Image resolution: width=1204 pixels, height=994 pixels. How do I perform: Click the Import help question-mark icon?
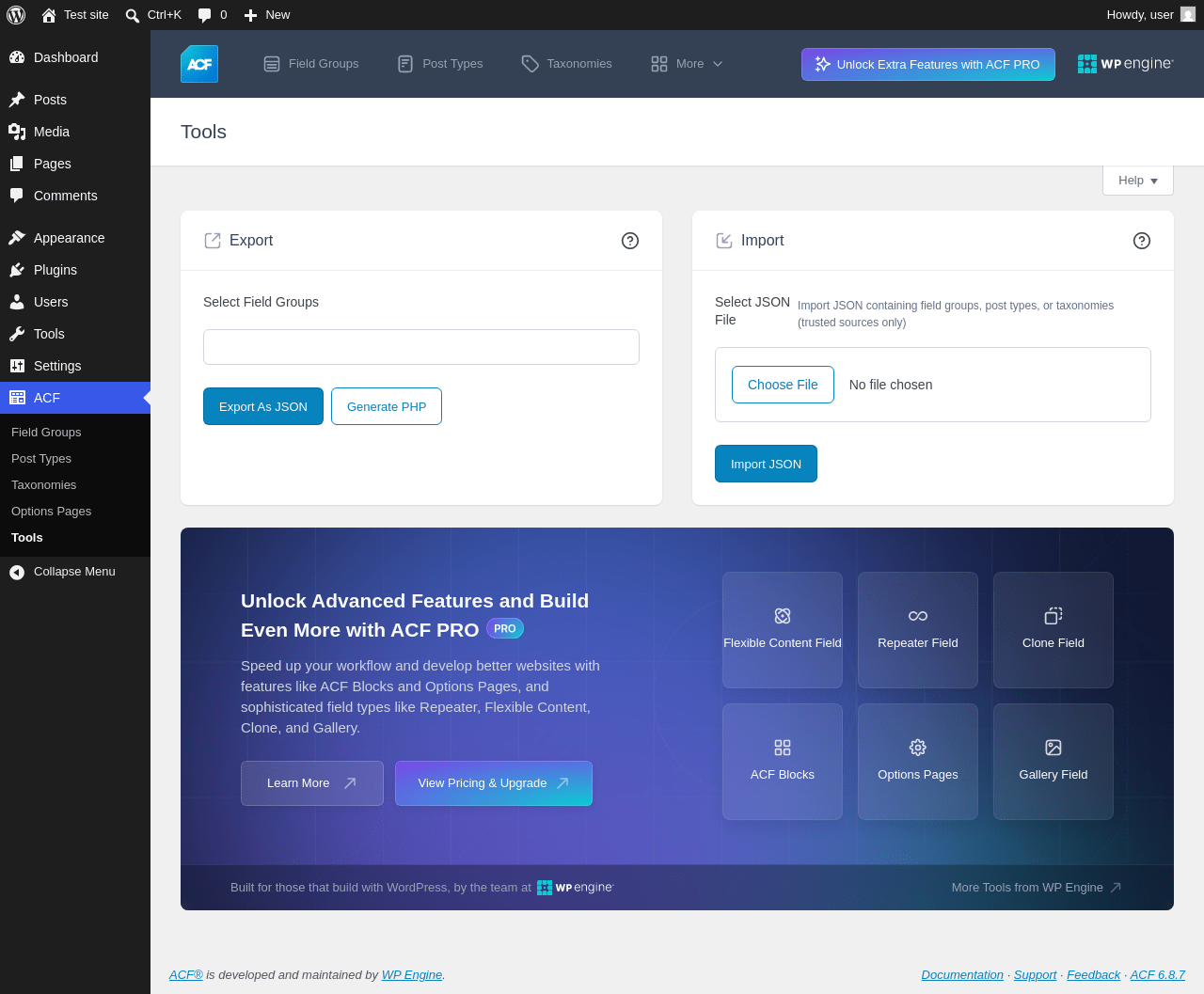click(x=1142, y=241)
